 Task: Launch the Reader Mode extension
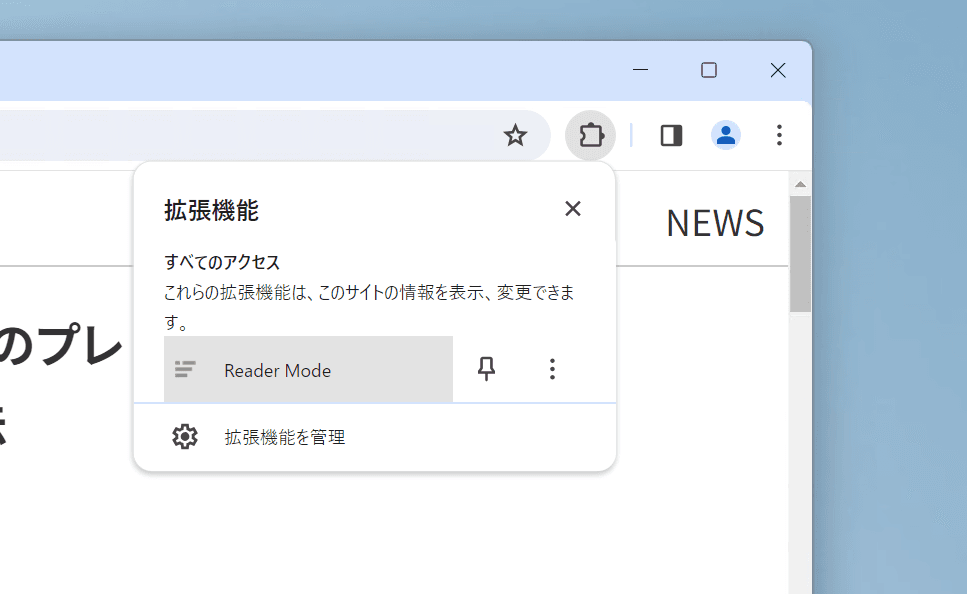click(x=308, y=369)
